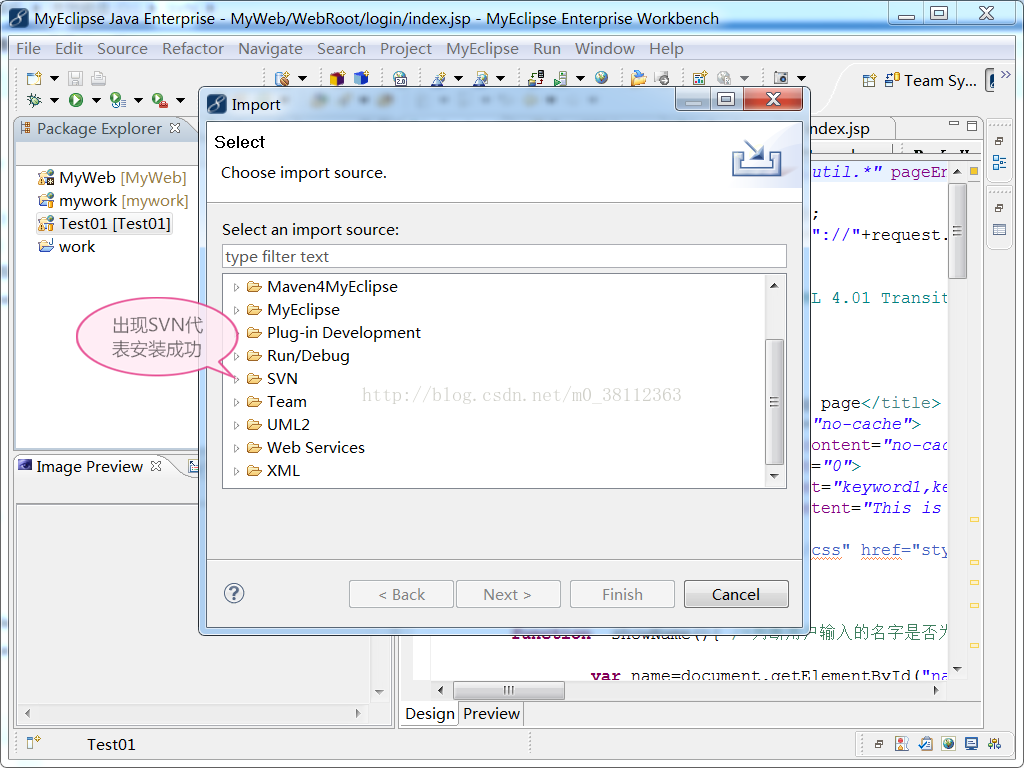The image size is (1024, 768).
Task: Select Plug-in Development import source
Action: pyautogui.click(x=344, y=333)
